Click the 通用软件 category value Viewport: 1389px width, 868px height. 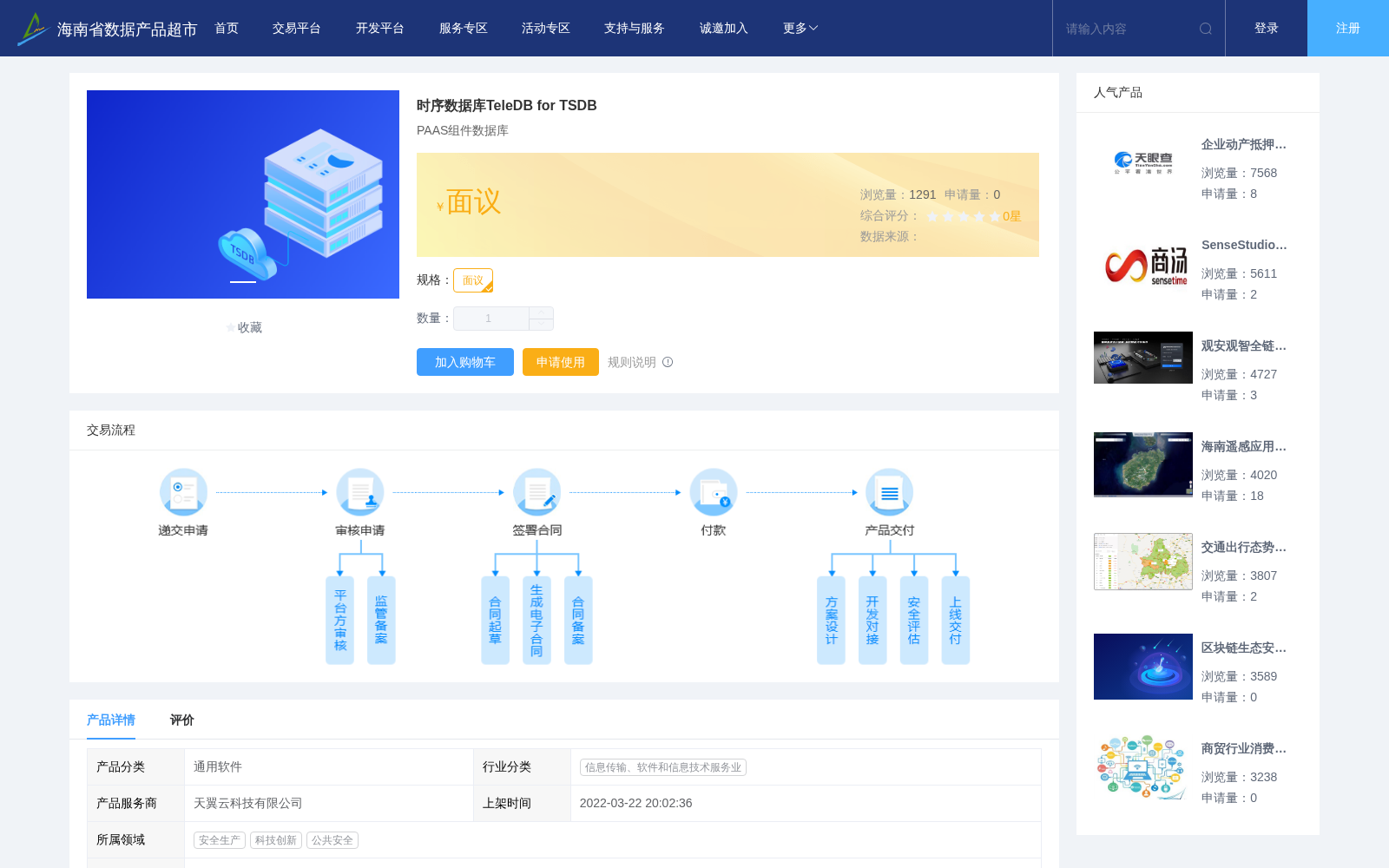218,766
